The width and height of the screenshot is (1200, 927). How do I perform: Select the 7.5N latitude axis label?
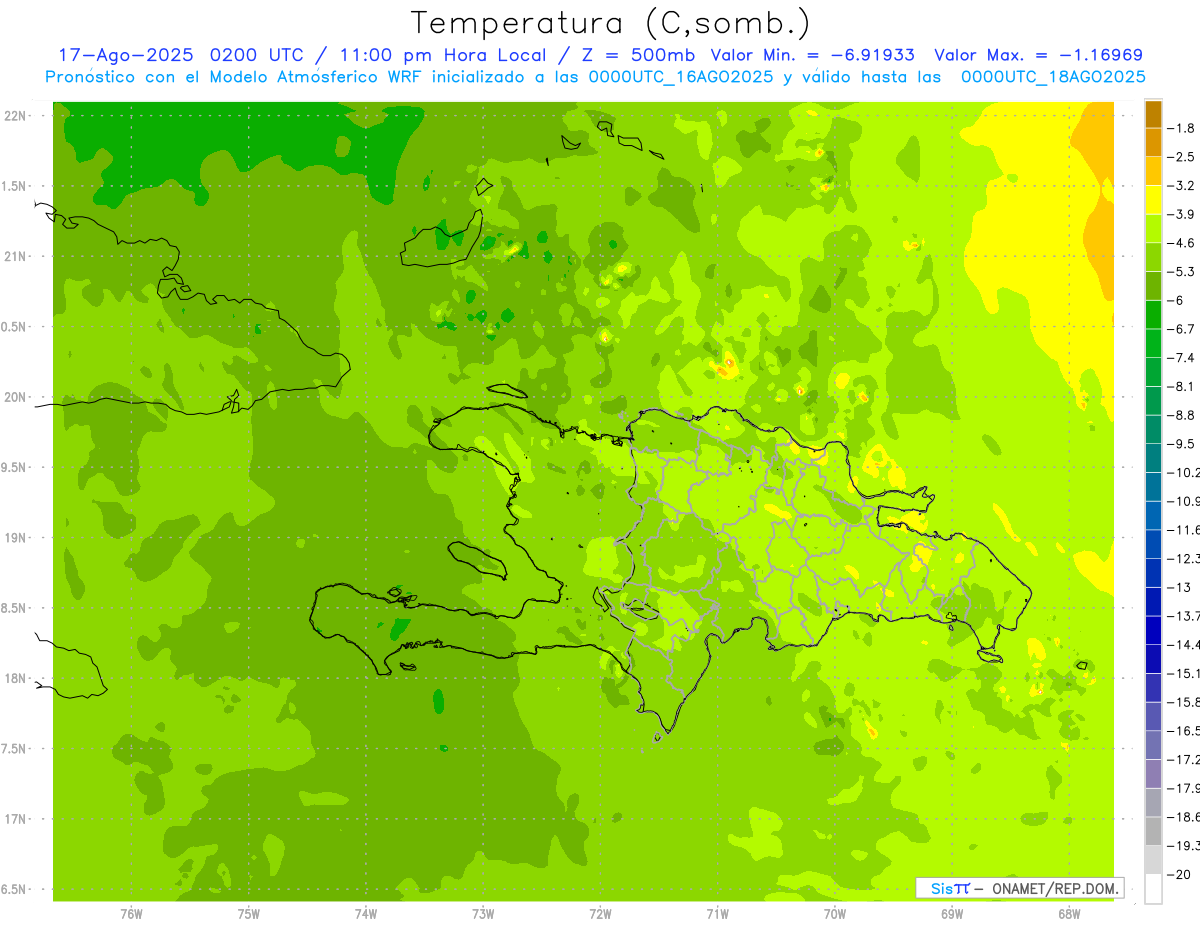(15, 749)
